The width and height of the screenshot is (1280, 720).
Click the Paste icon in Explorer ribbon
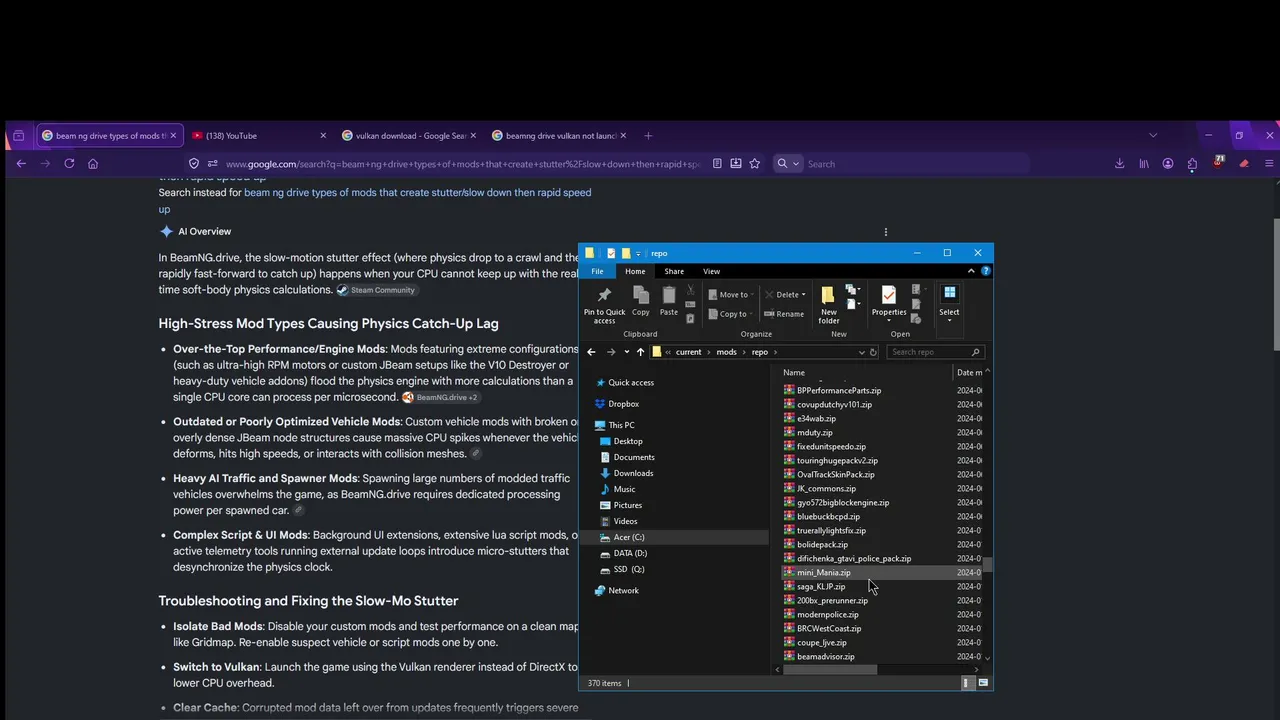pyautogui.click(x=669, y=301)
